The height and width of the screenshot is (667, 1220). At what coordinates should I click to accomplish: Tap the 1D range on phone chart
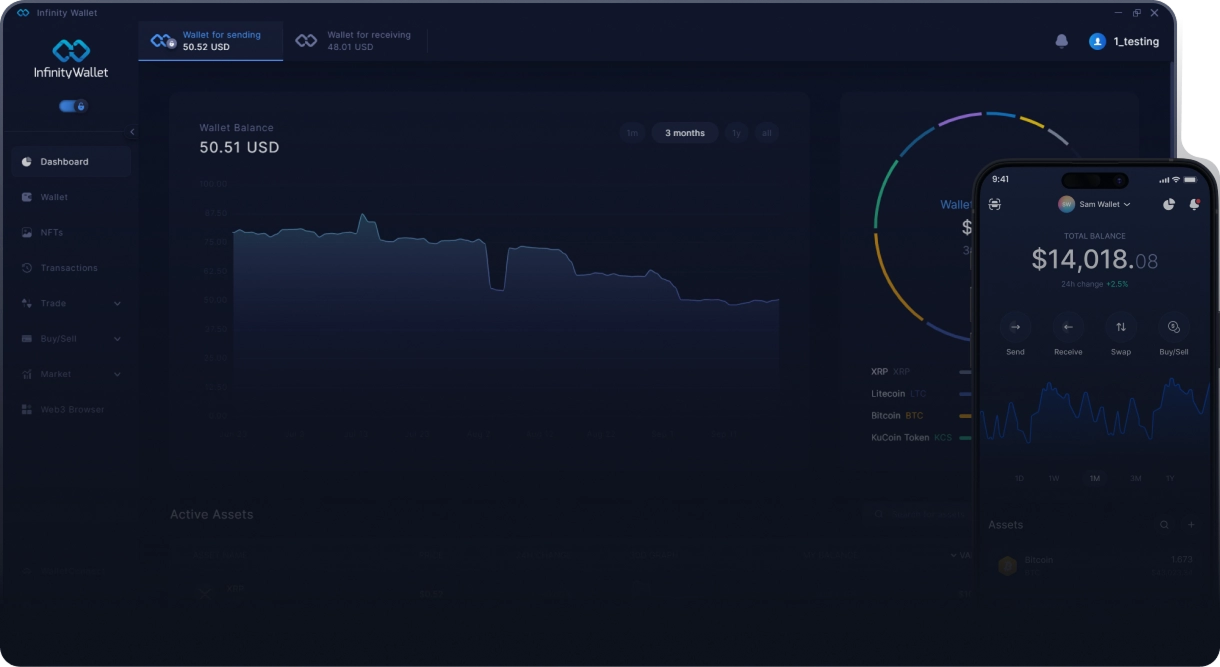1019,479
